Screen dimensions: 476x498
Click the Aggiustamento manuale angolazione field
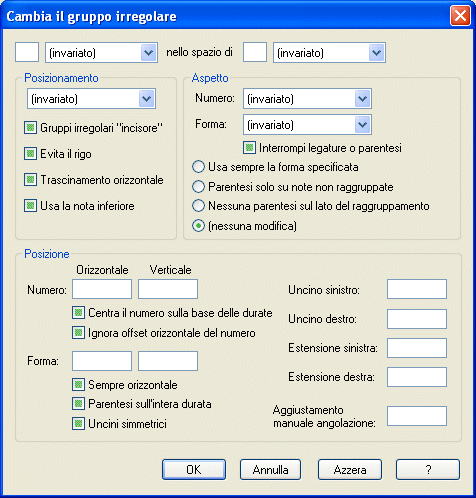click(x=417, y=416)
